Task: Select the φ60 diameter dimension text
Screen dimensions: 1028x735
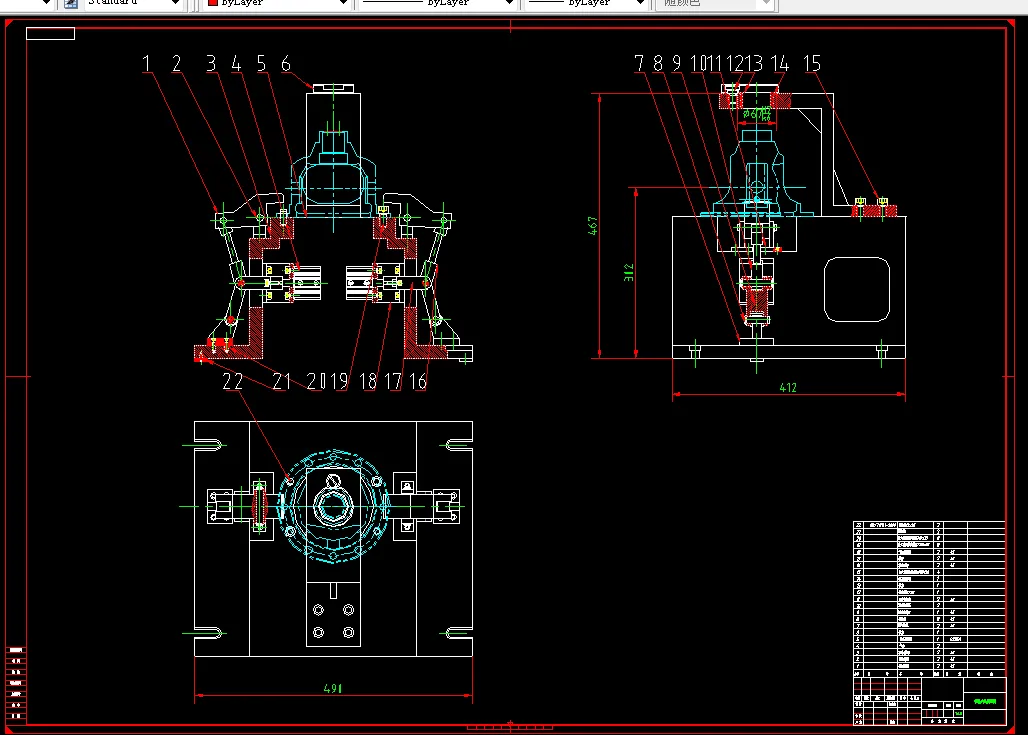Action: 757,114
